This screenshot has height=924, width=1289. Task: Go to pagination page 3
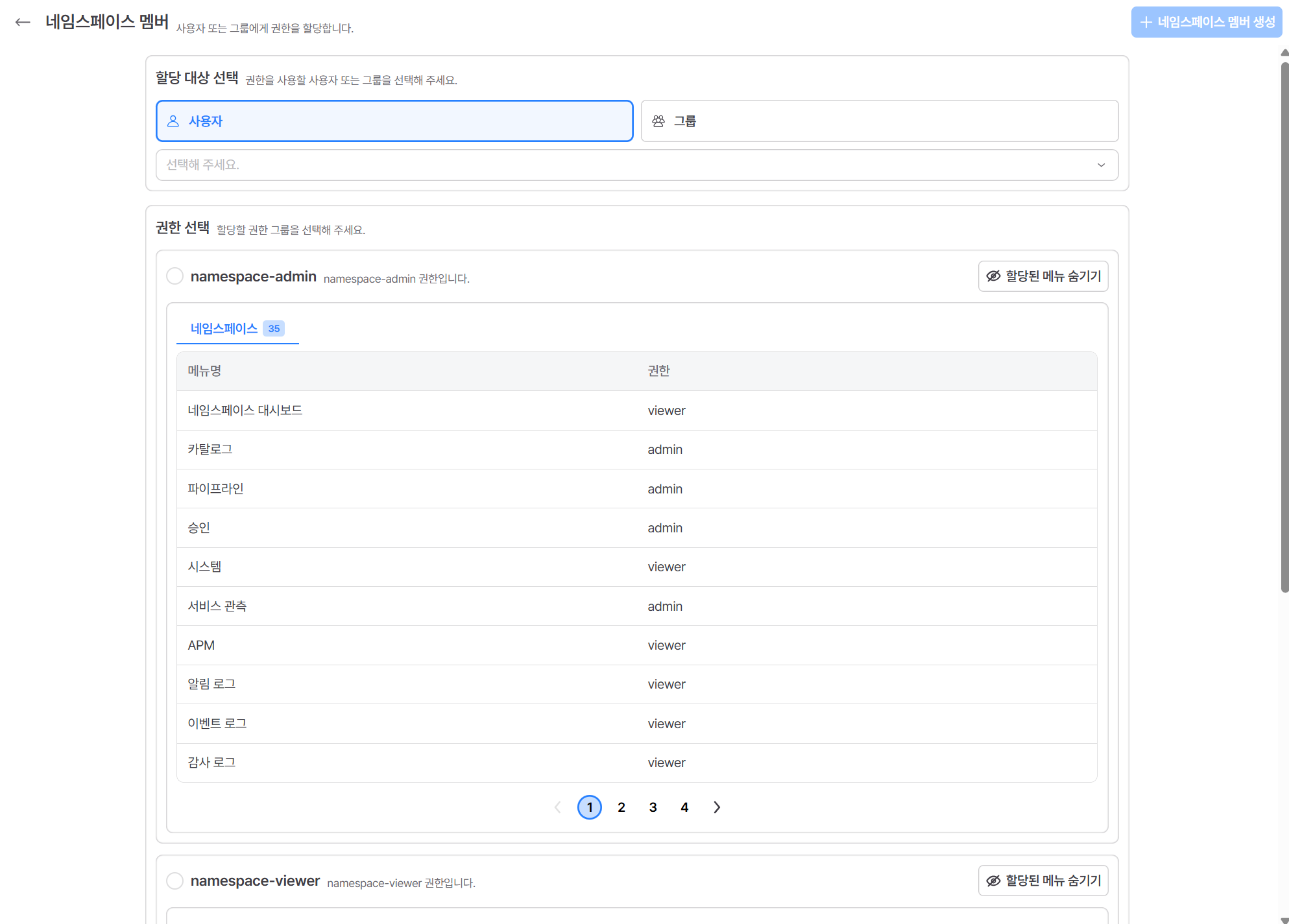[x=653, y=807]
